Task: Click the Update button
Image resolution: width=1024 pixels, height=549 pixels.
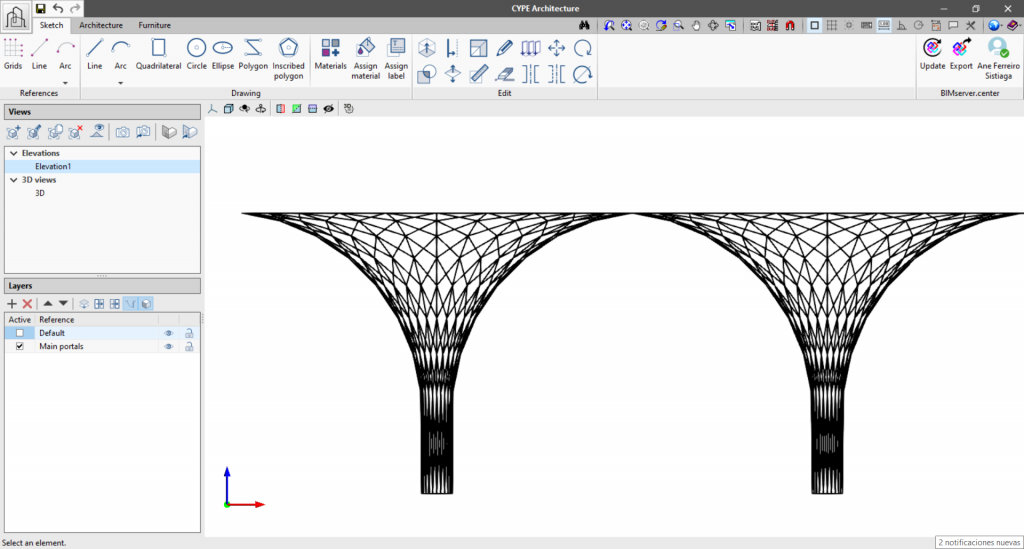Action: 932,53
